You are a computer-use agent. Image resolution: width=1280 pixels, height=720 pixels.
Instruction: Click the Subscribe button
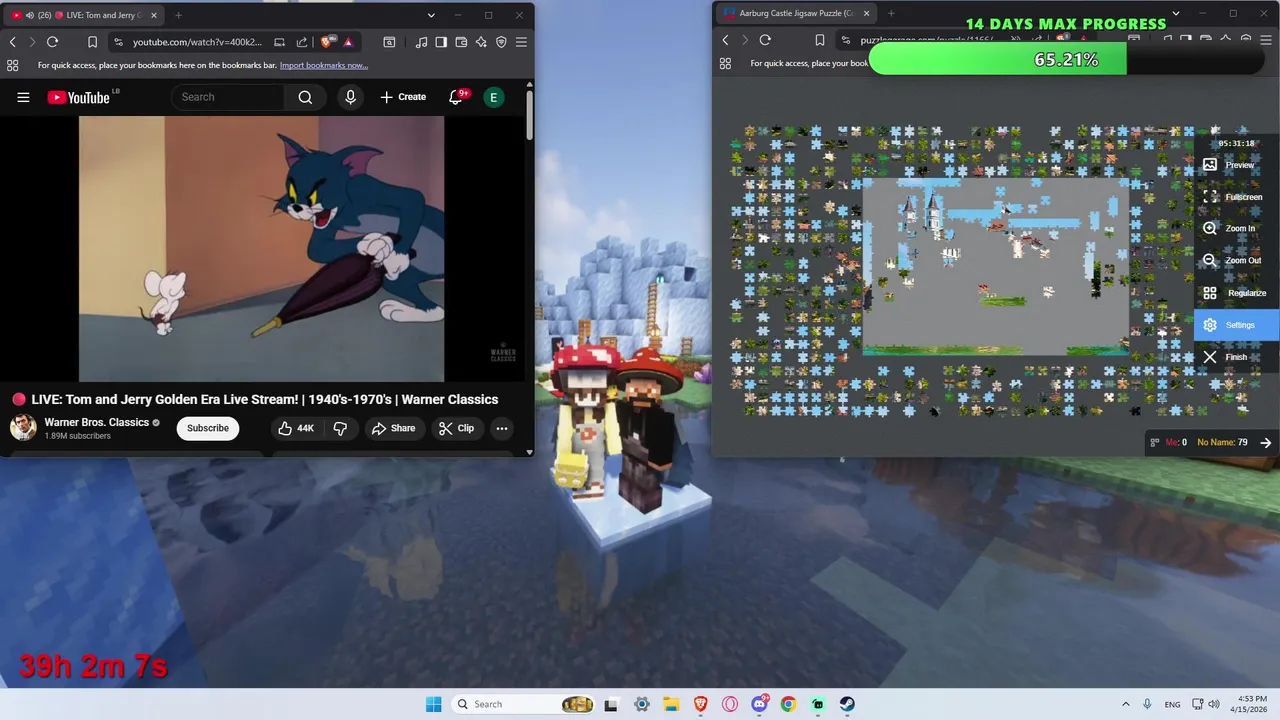pyautogui.click(x=208, y=428)
